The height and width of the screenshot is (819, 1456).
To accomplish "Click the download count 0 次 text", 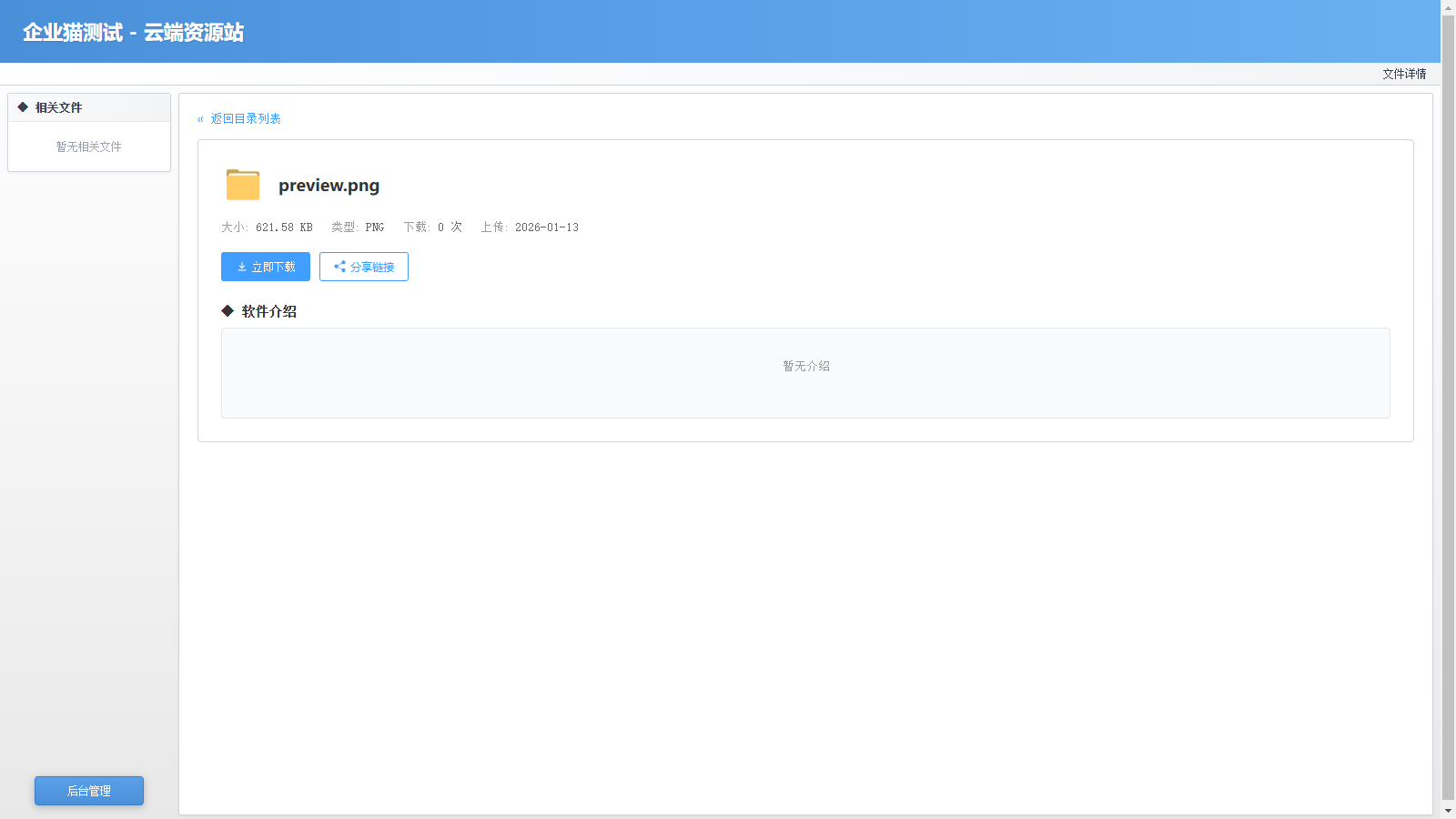I will (x=450, y=227).
